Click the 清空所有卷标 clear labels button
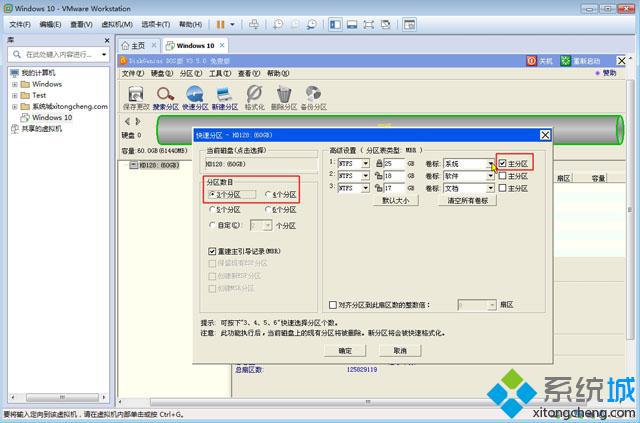Image resolution: width=640 pixels, height=423 pixels. pos(467,200)
